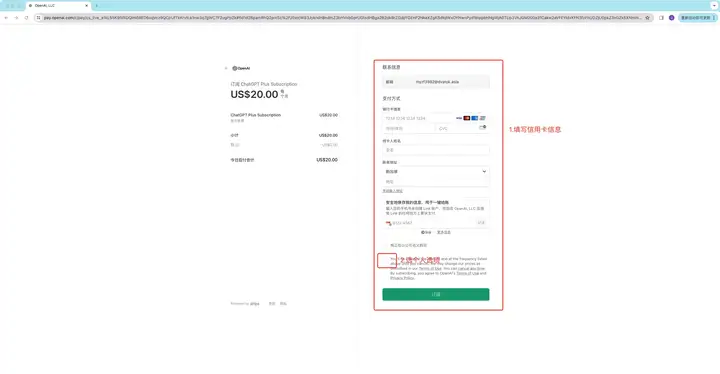720x374 pixels.
Task: Go back via arrow beside OpenAI logo
Action: click(x=226, y=68)
